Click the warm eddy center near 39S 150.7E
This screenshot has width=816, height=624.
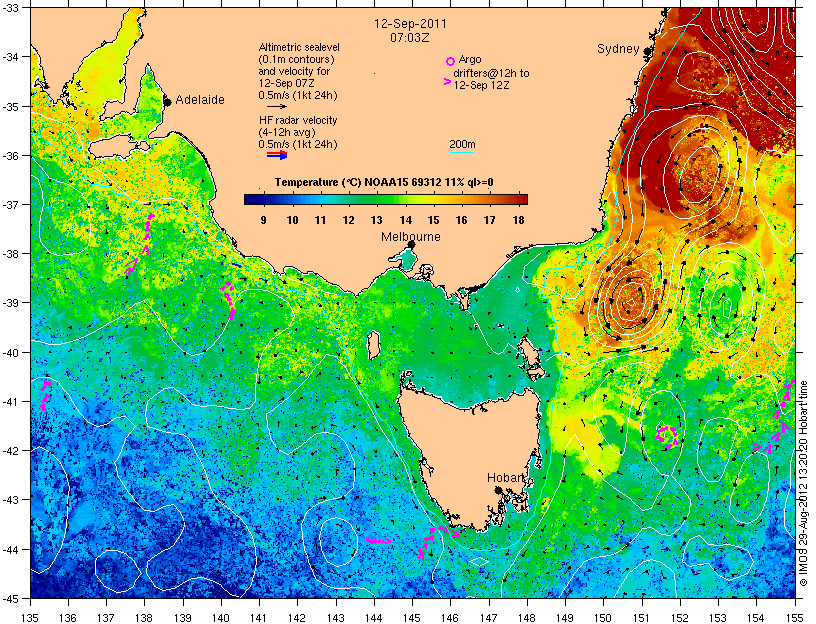630,301
